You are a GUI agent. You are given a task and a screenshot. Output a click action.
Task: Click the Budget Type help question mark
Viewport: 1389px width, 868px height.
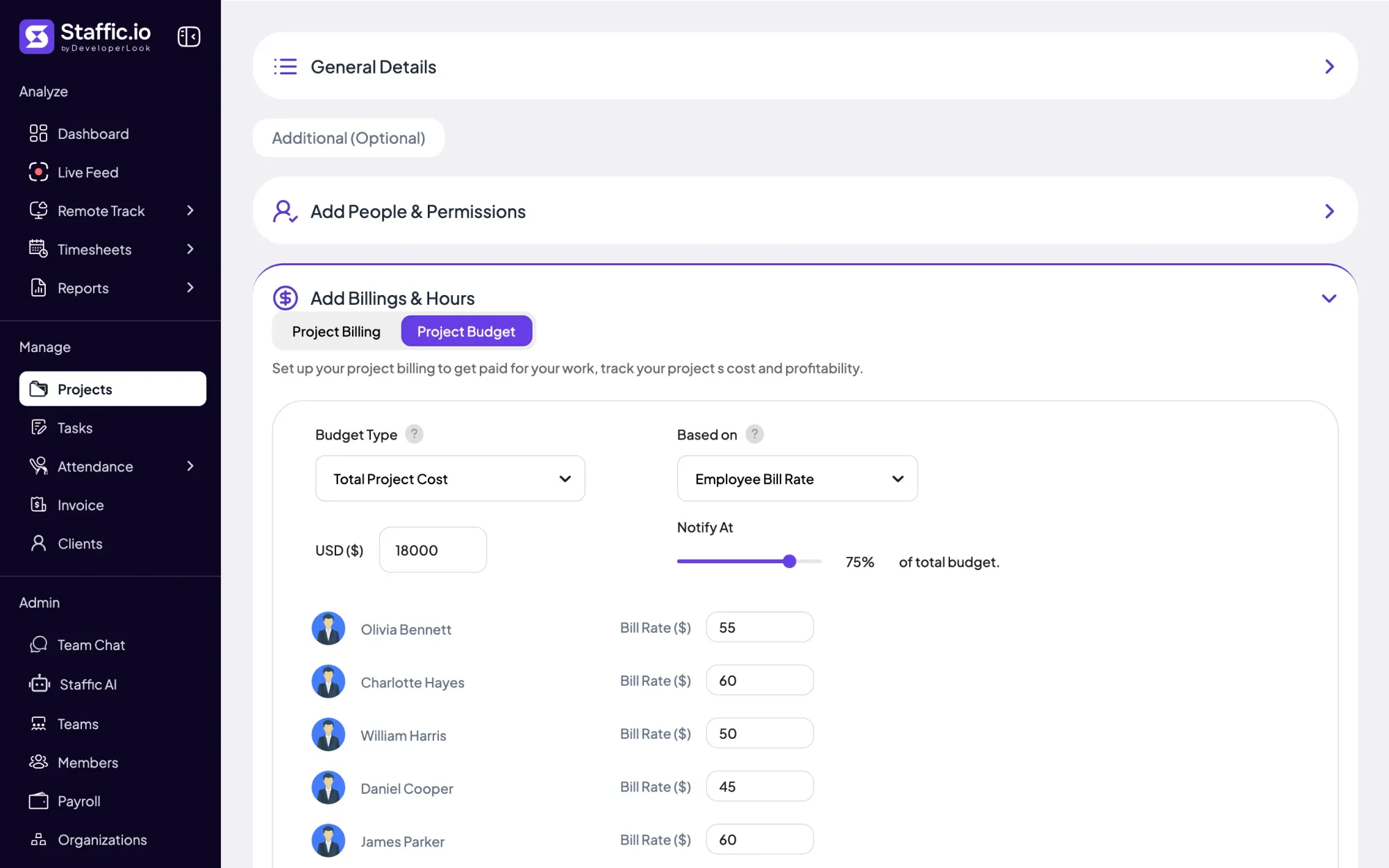click(x=414, y=434)
